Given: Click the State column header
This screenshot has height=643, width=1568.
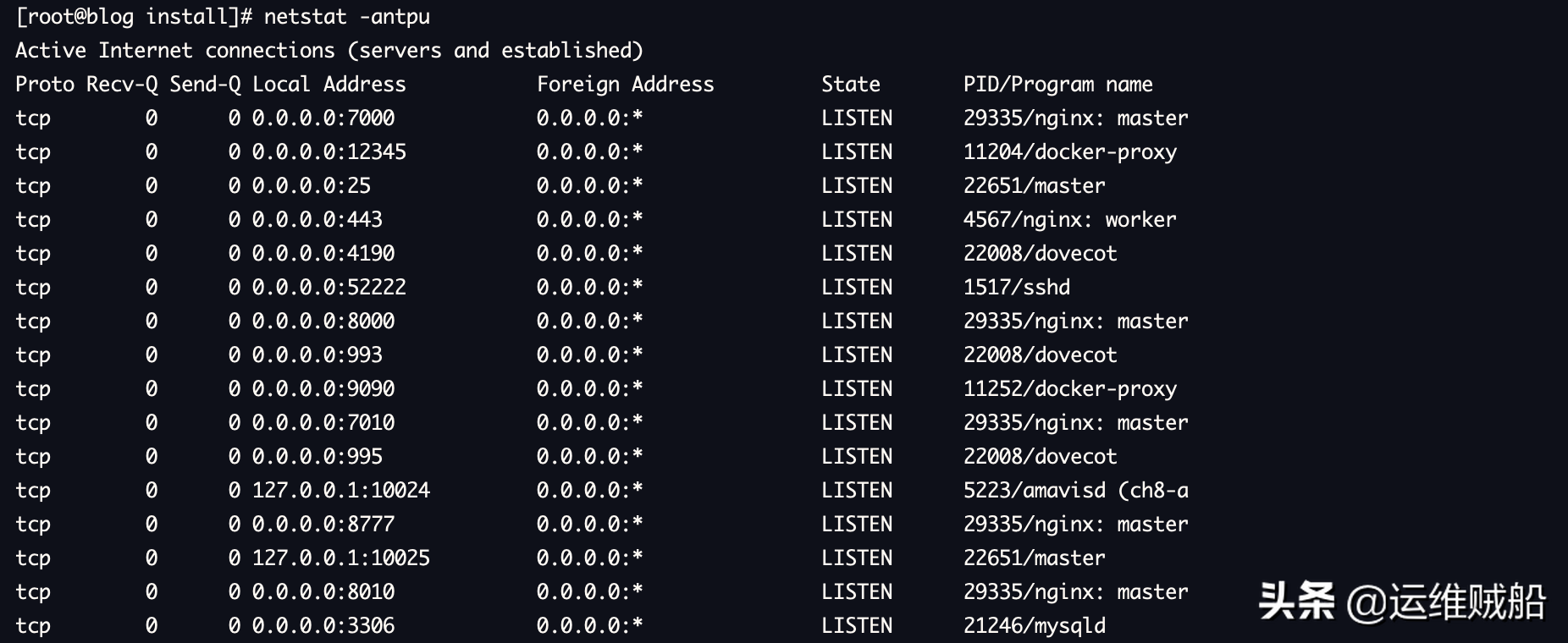Looking at the screenshot, I should pos(850,85).
